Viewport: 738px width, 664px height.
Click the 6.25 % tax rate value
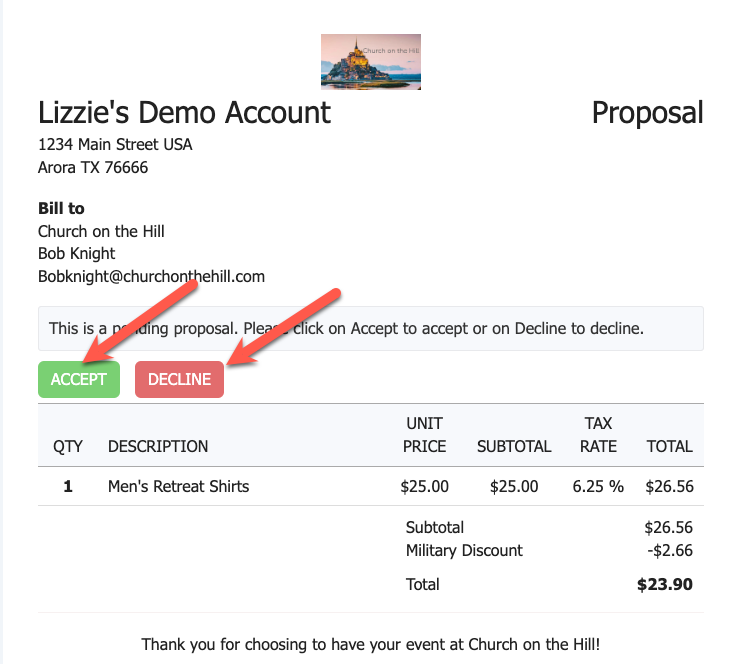click(x=598, y=487)
